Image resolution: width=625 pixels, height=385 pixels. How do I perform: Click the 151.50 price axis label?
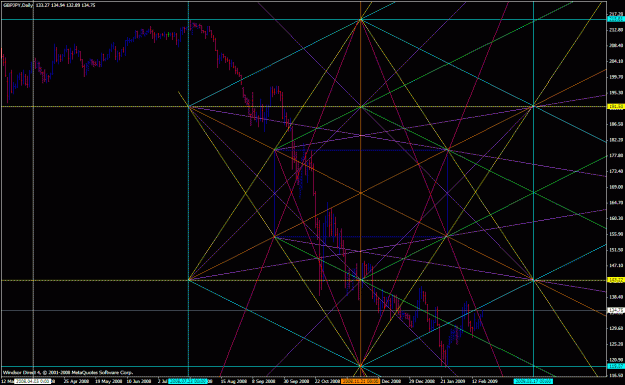[616, 250]
